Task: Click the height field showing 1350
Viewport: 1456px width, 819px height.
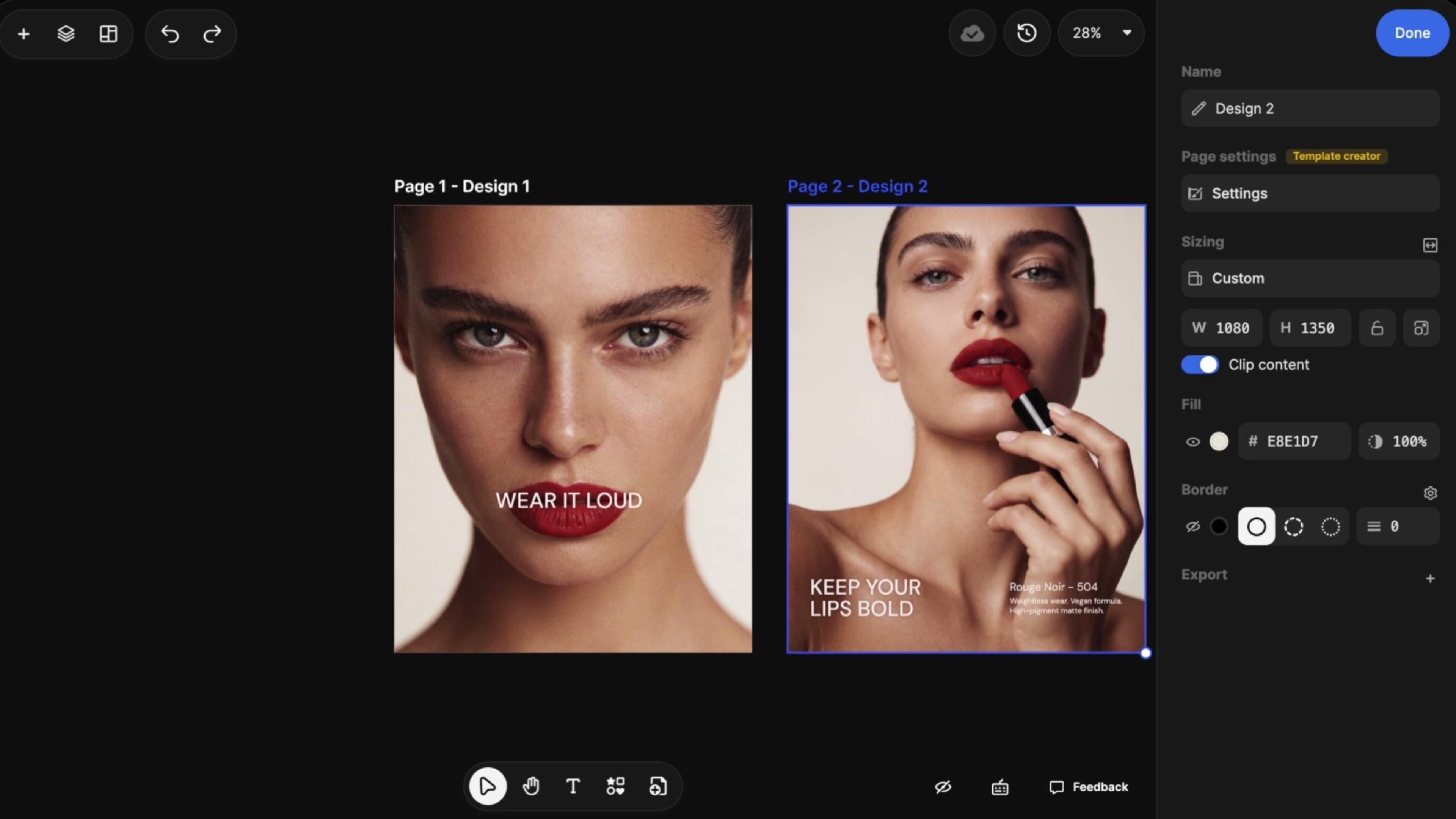Action: click(x=1310, y=328)
